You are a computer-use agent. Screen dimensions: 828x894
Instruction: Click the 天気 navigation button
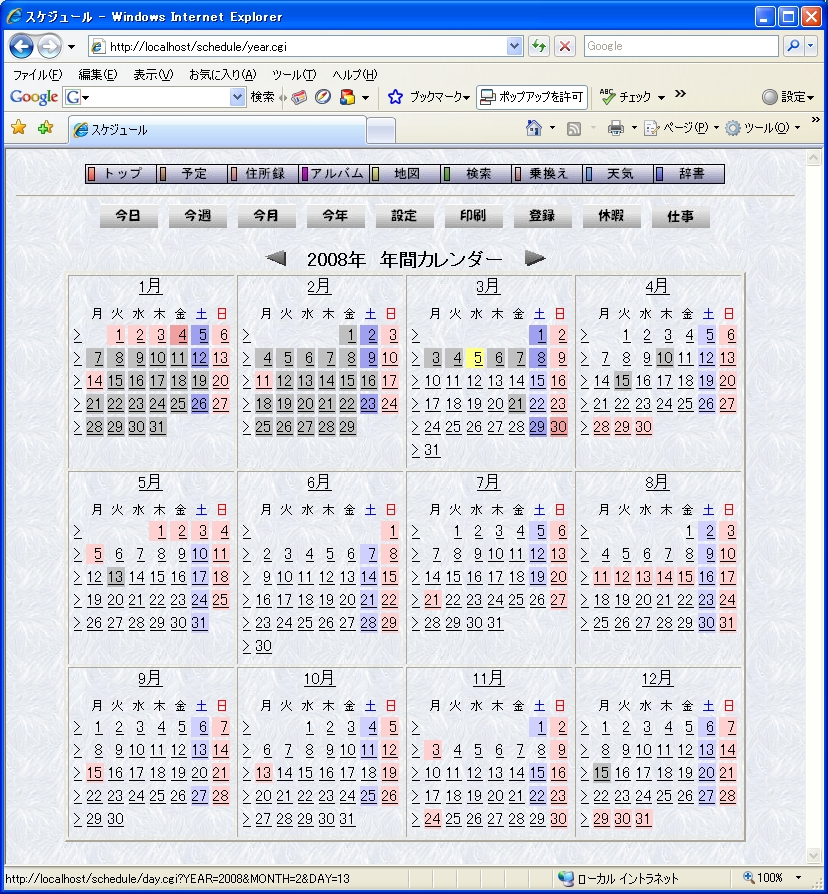click(x=619, y=174)
